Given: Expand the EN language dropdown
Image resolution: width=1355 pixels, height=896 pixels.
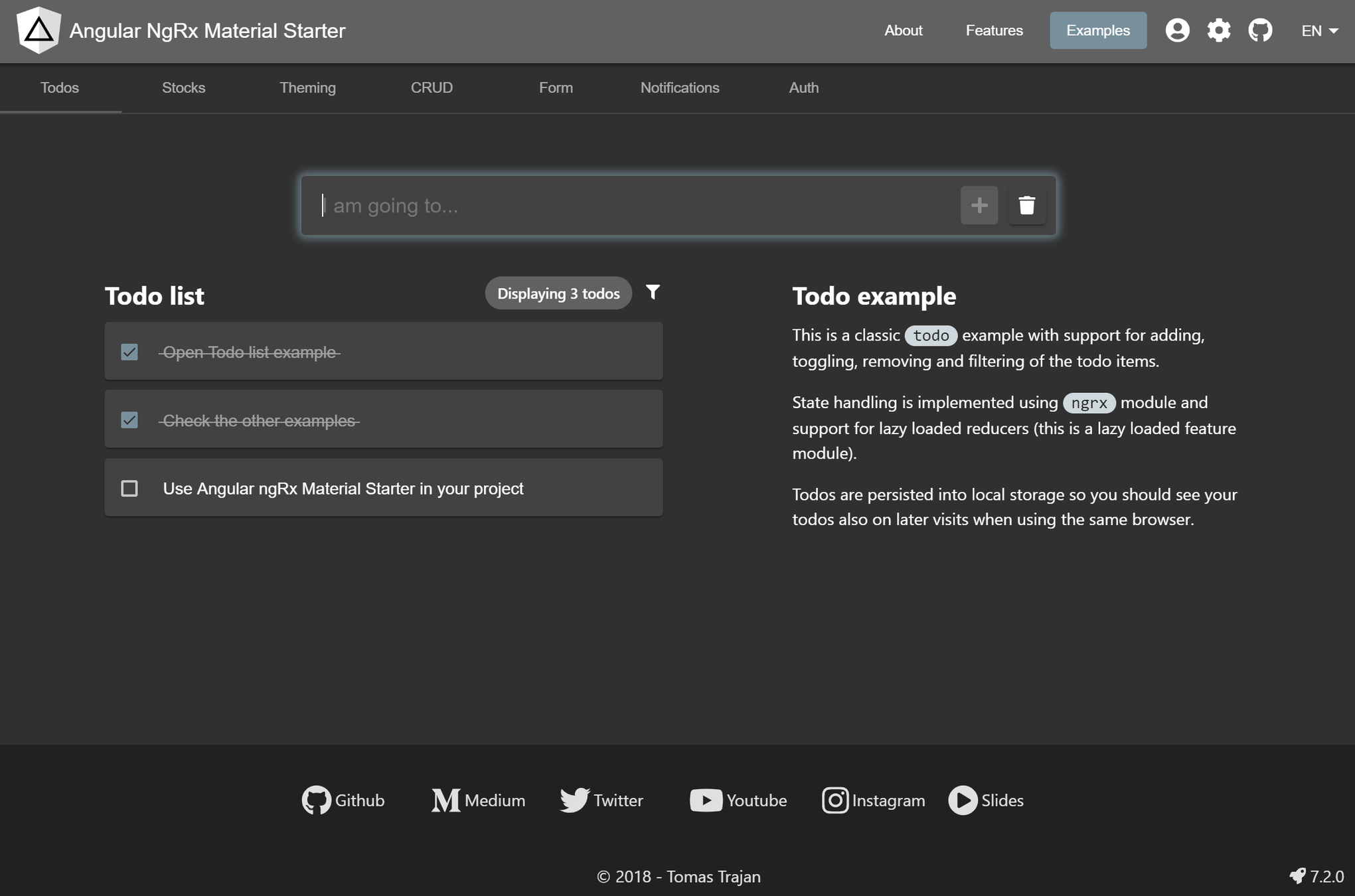Looking at the screenshot, I should pyautogui.click(x=1318, y=31).
